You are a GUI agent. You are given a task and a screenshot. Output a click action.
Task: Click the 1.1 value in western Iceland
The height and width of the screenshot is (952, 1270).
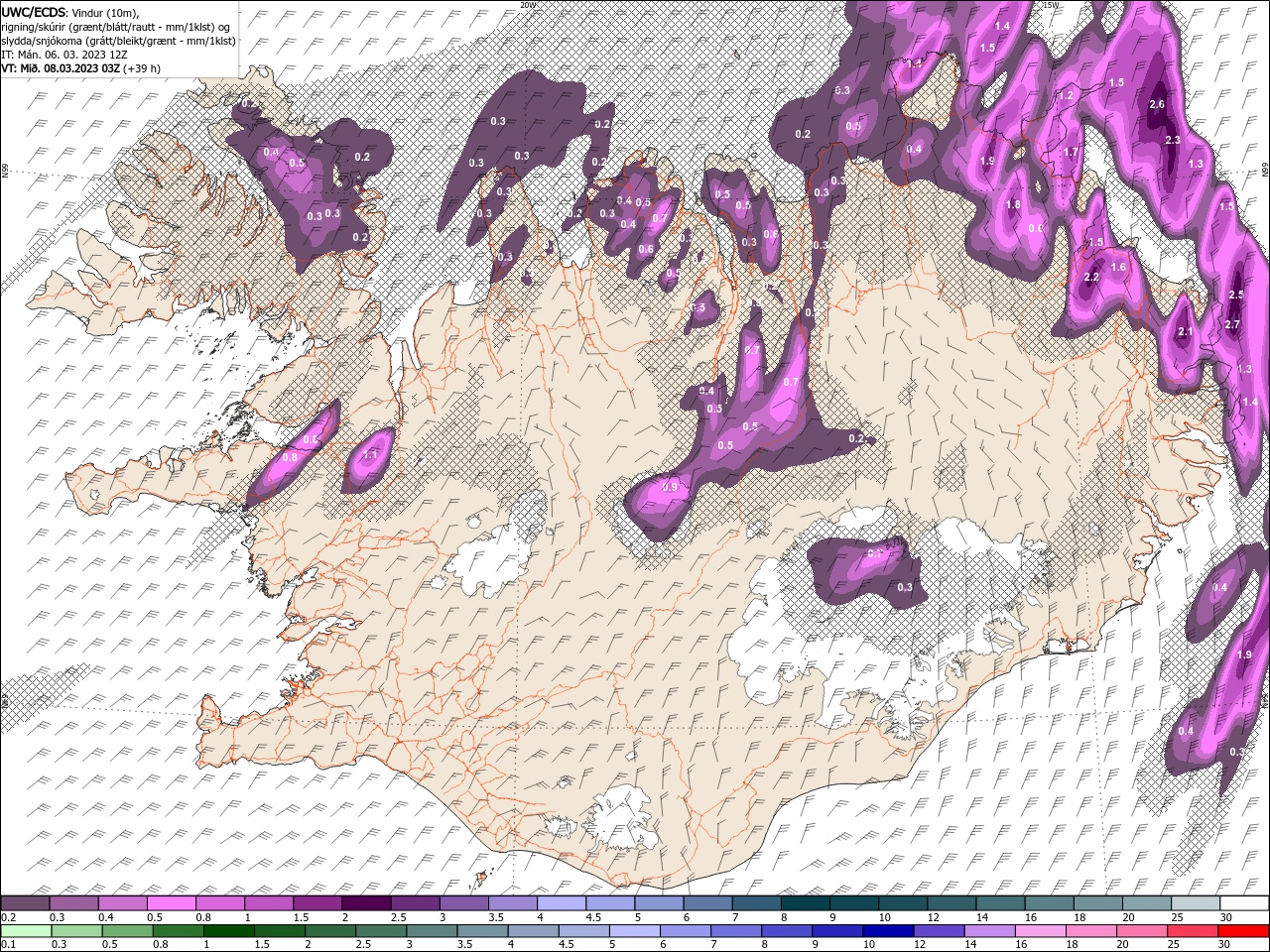click(371, 453)
